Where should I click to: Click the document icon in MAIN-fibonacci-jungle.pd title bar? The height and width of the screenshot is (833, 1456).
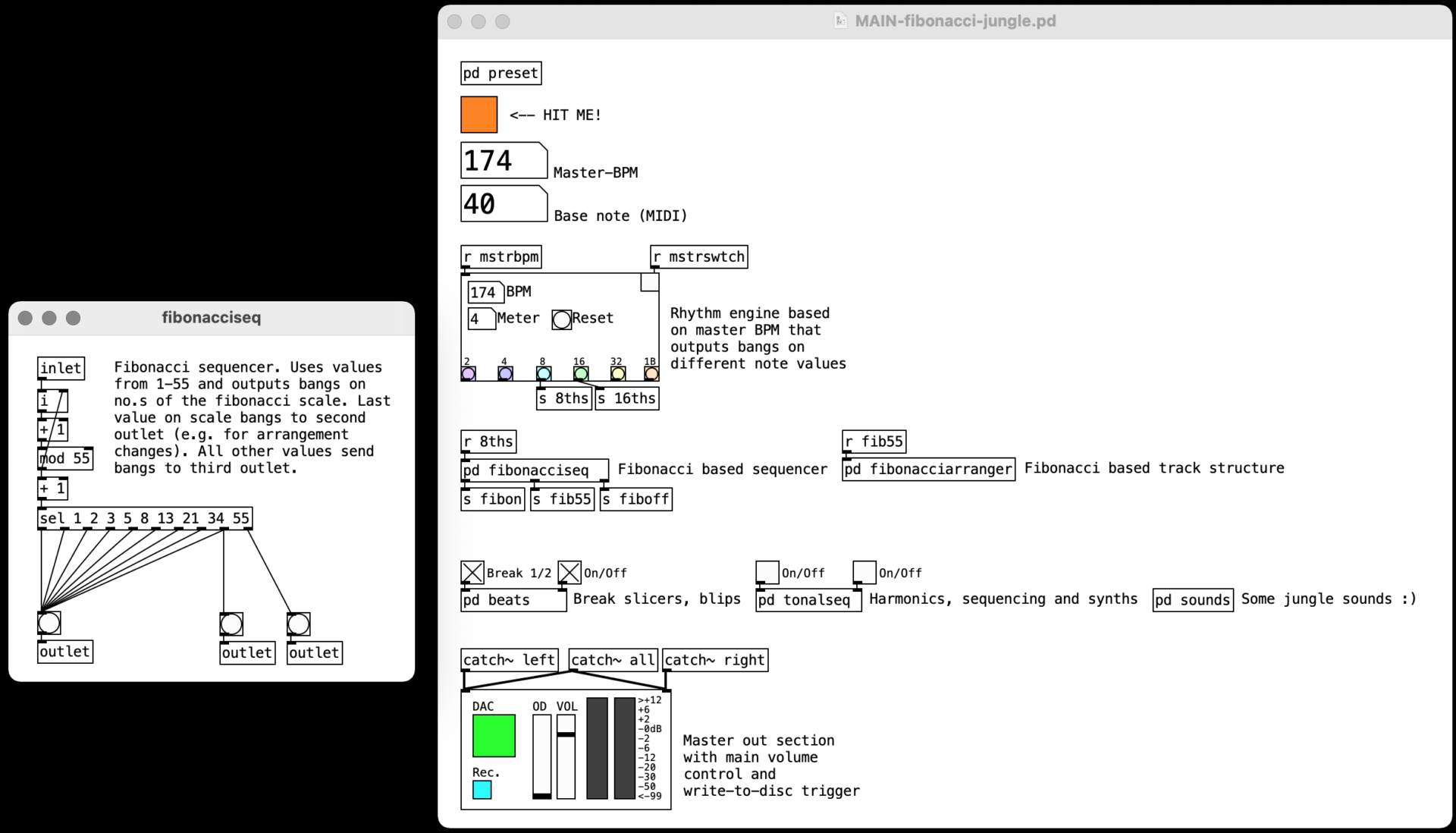click(x=840, y=21)
